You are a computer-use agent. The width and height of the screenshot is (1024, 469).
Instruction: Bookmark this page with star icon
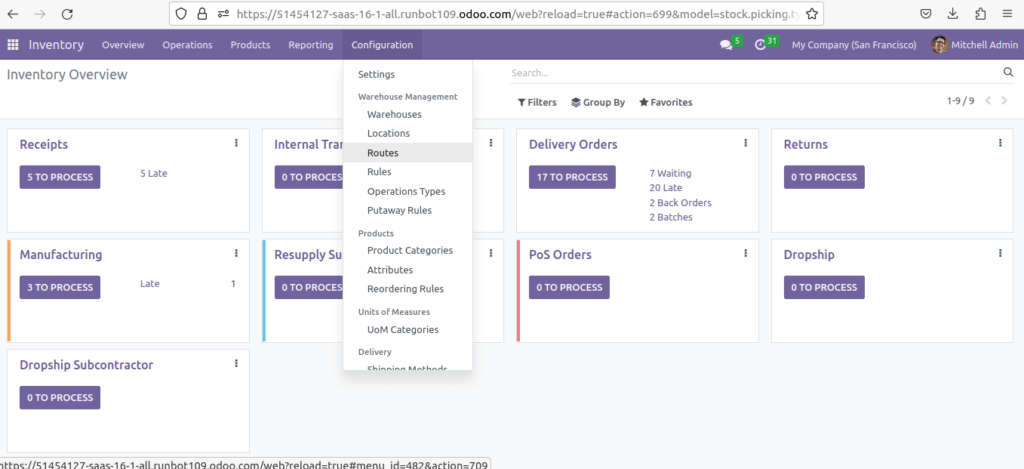pyautogui.click(x=811, y=14)
